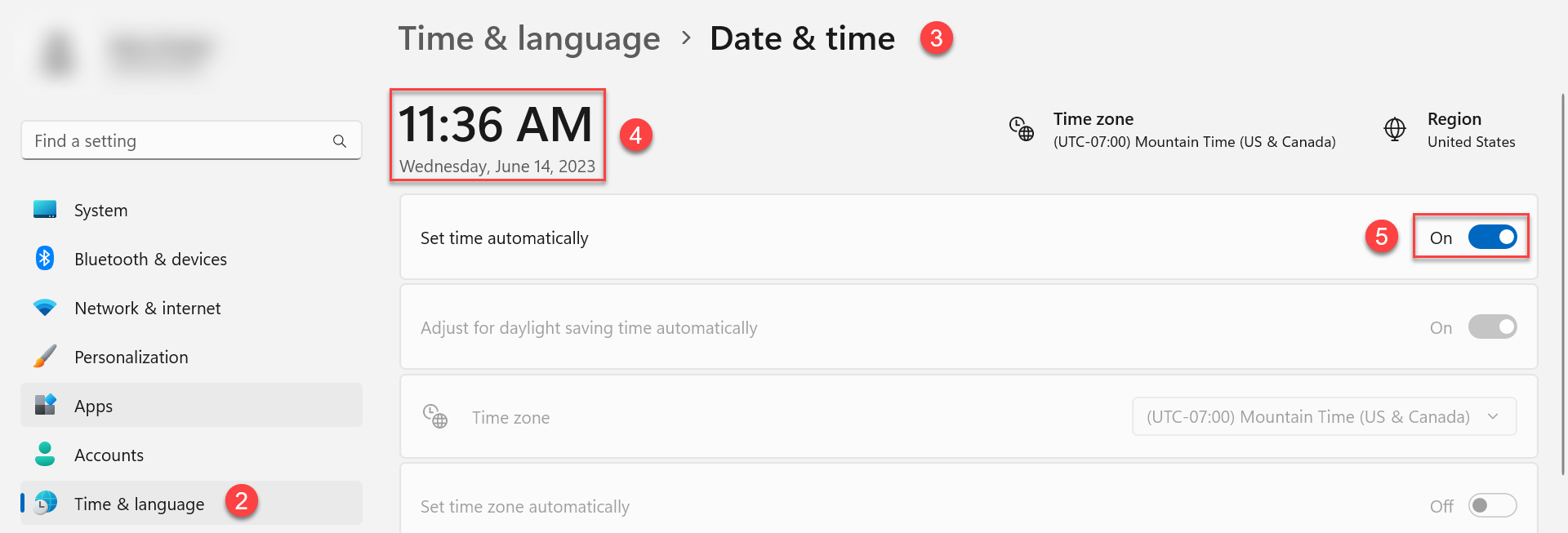Screen dimensions: 1568x533
Task: Turn off Set time automatically toggle
Action: 1492,238
